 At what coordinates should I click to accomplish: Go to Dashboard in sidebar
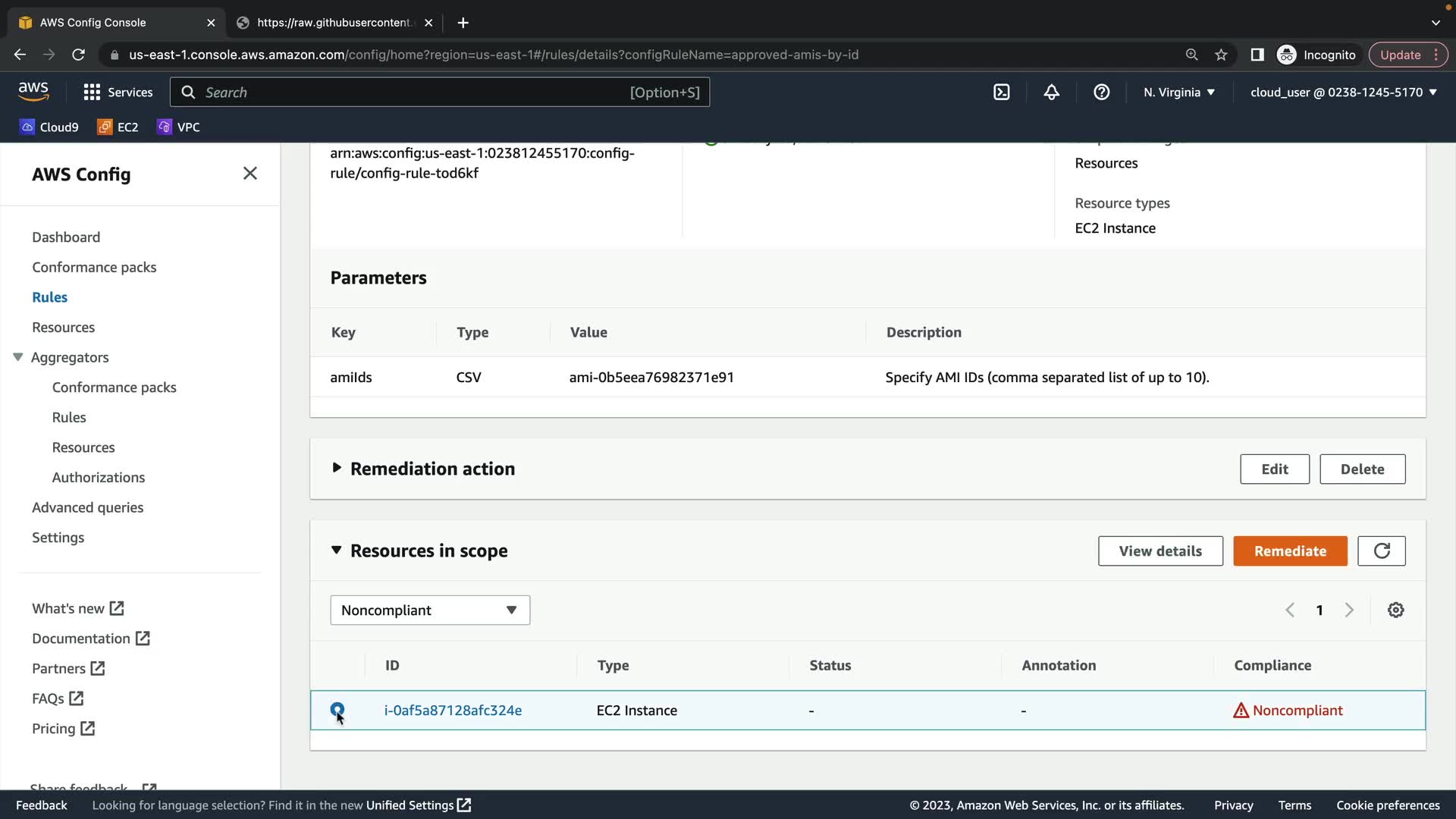(x=66, y=237)
